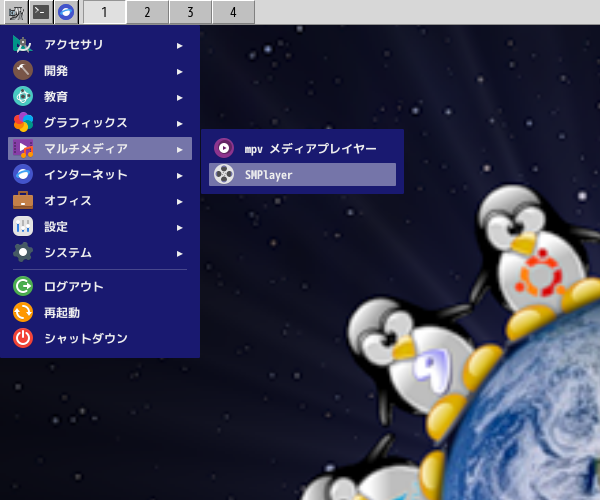Click the 教育 category icon
This screenshot has width=600, height=500.
click(x=23, y=96)
